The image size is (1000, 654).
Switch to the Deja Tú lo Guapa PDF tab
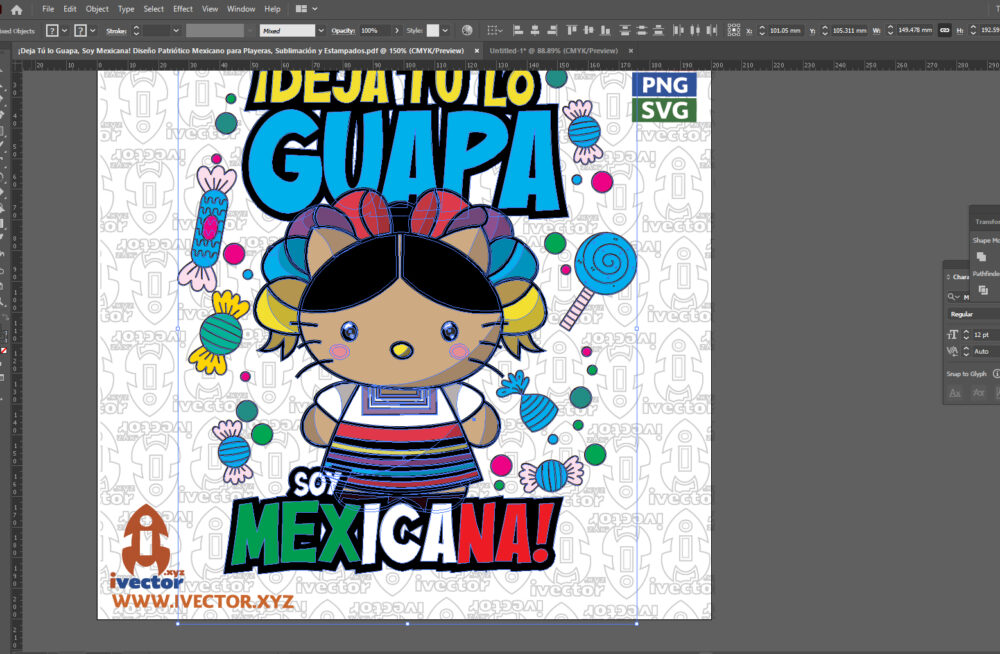point(240,51)
